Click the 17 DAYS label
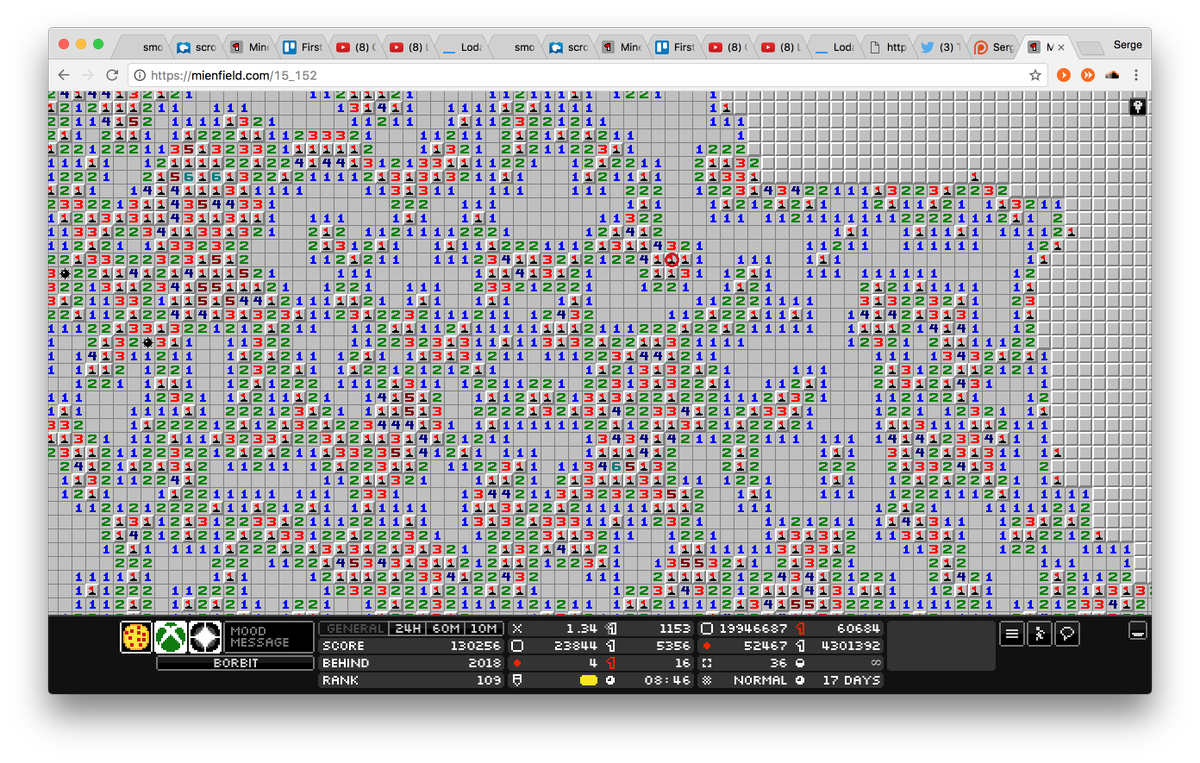This screenshot has width=1200, height=763. (851, 680)
